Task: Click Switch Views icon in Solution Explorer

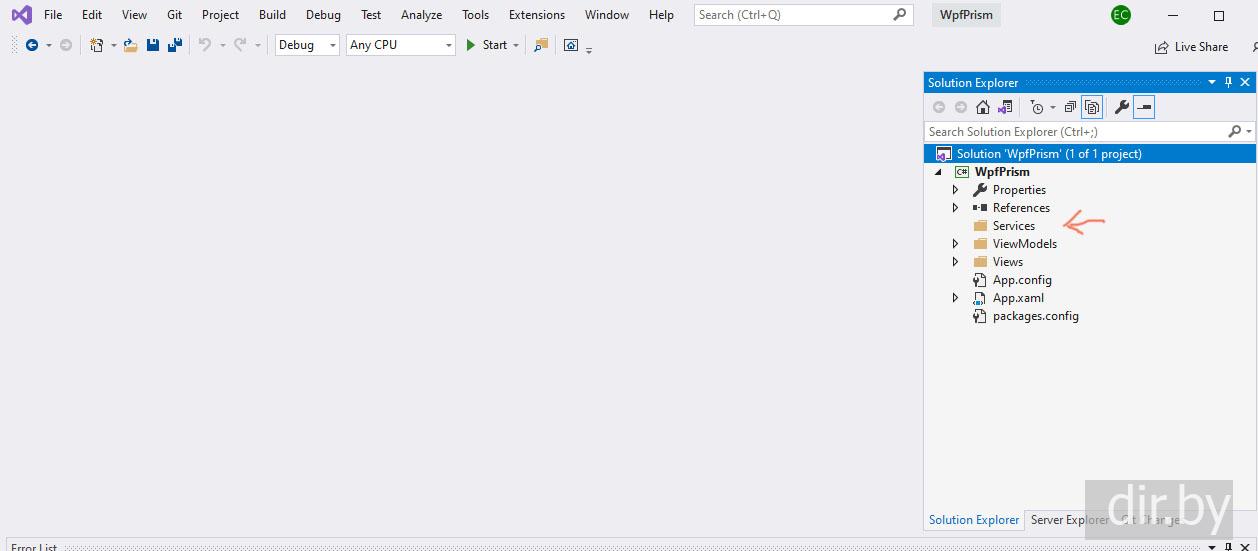Action: point(1005,107)
